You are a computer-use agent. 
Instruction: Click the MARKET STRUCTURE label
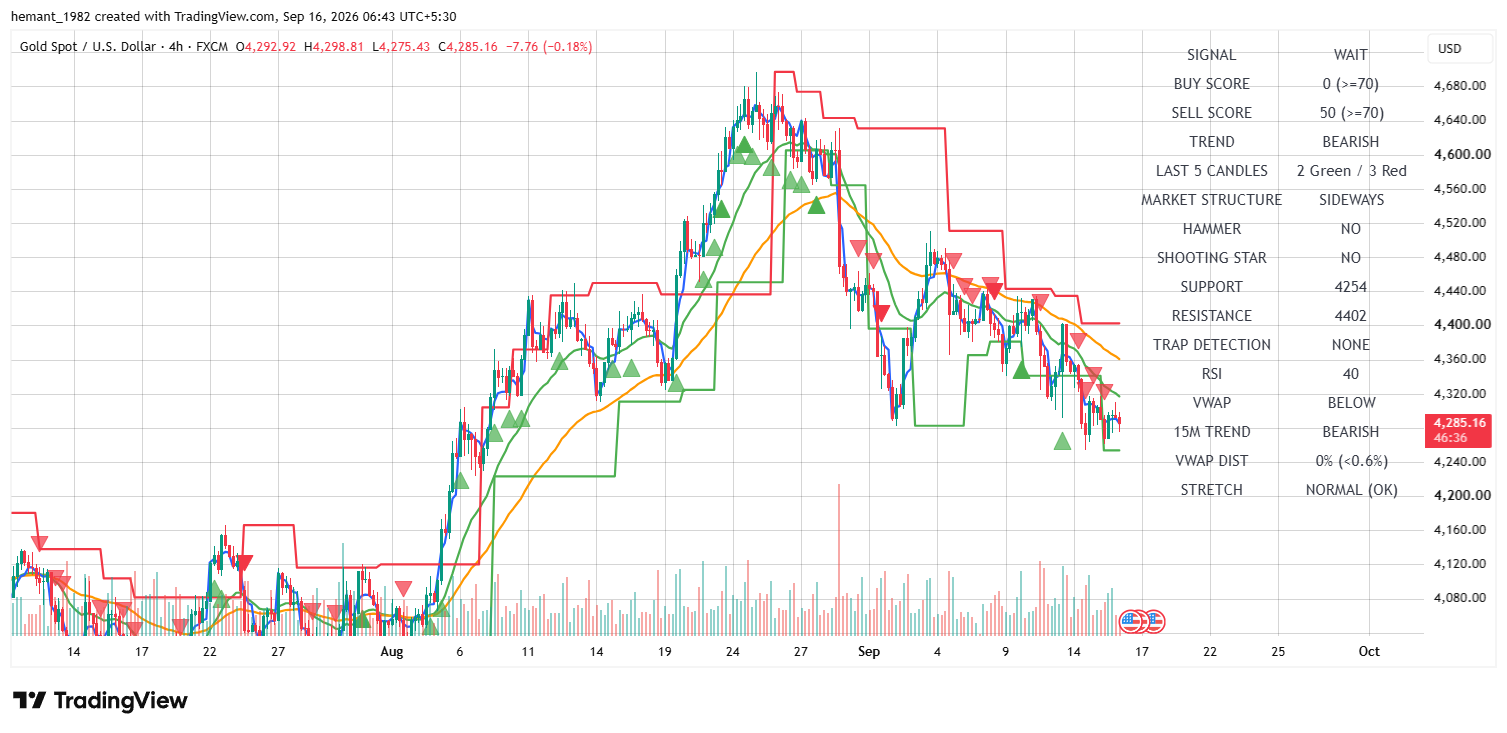(1212, 200)
